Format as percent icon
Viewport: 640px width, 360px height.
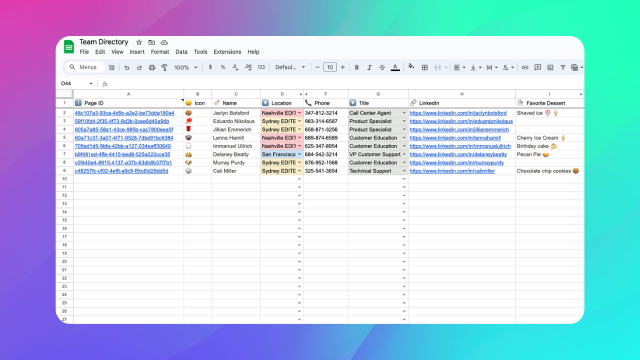pos(223,67)
